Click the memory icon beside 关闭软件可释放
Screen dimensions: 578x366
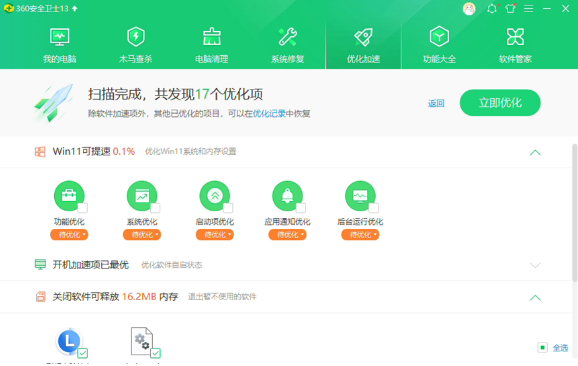tap(41, 296)
